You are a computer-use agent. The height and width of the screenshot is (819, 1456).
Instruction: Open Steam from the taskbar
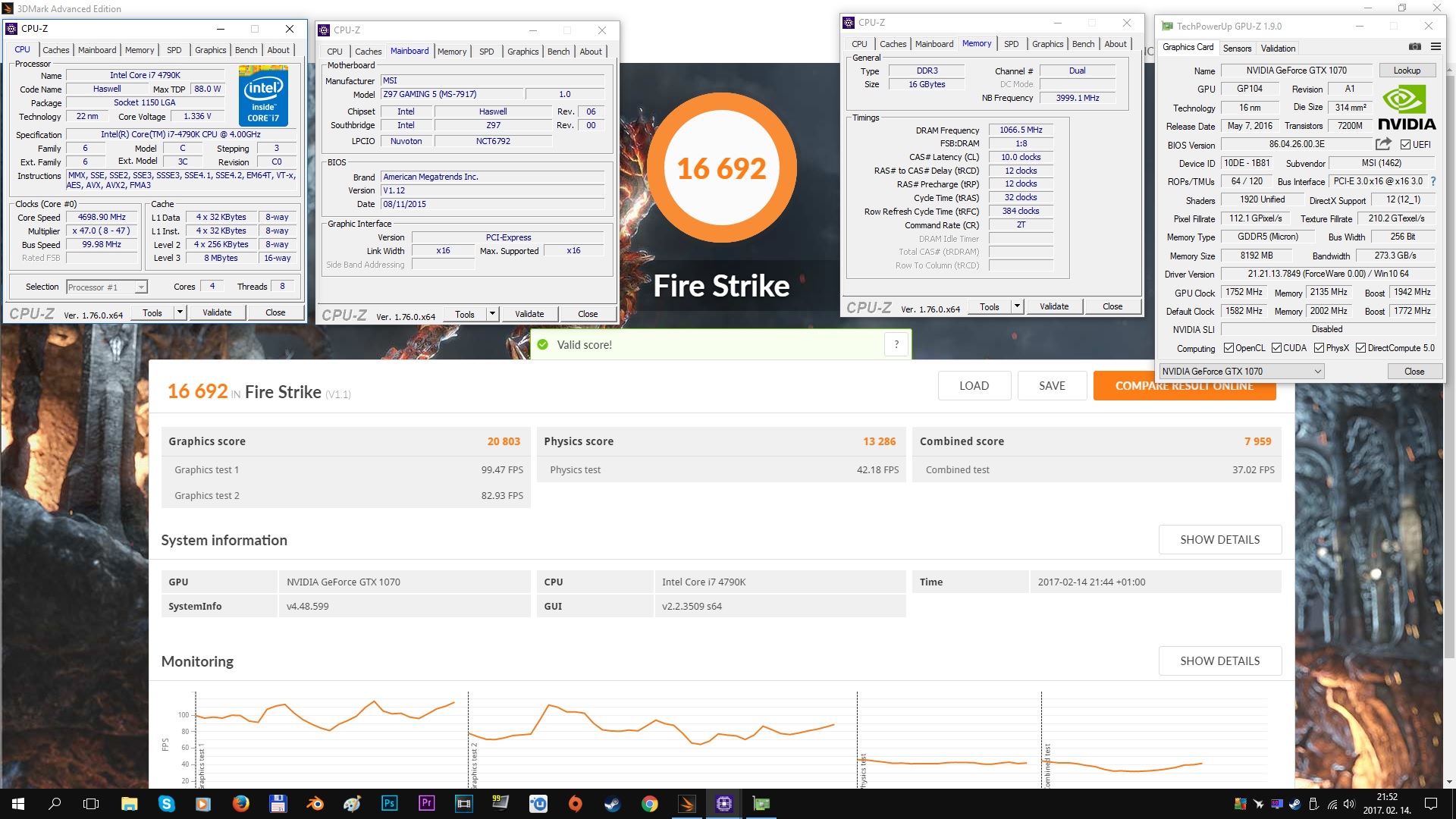[611, 804]
